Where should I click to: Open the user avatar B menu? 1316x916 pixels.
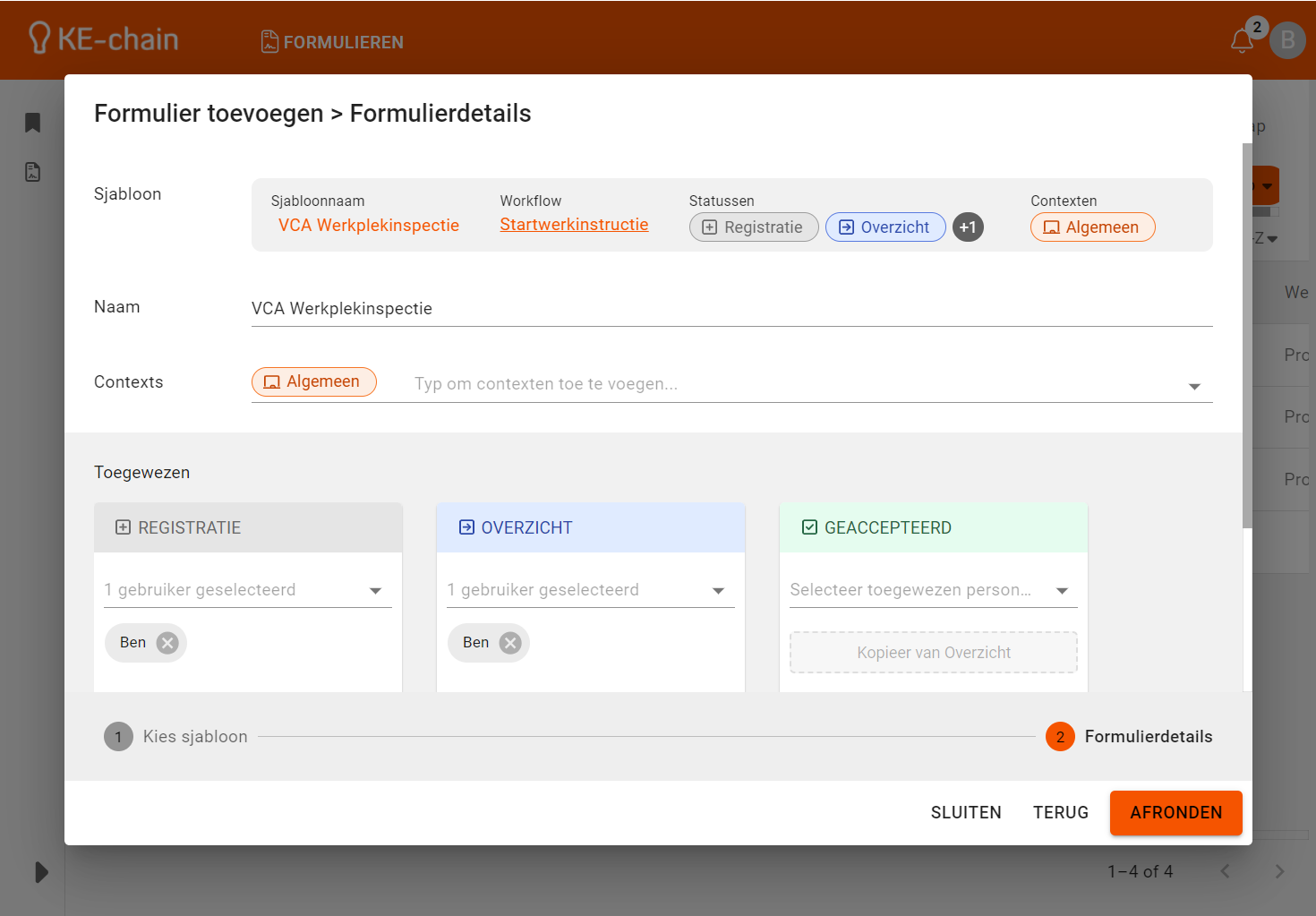click(x=1287, y=40)
